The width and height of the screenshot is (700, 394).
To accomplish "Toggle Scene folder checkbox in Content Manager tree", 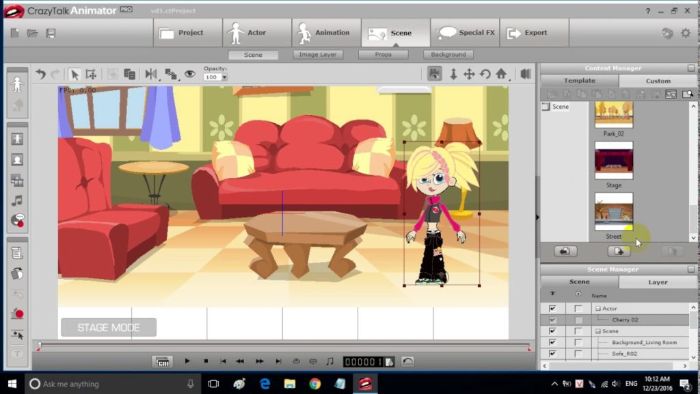I will 546,107.
